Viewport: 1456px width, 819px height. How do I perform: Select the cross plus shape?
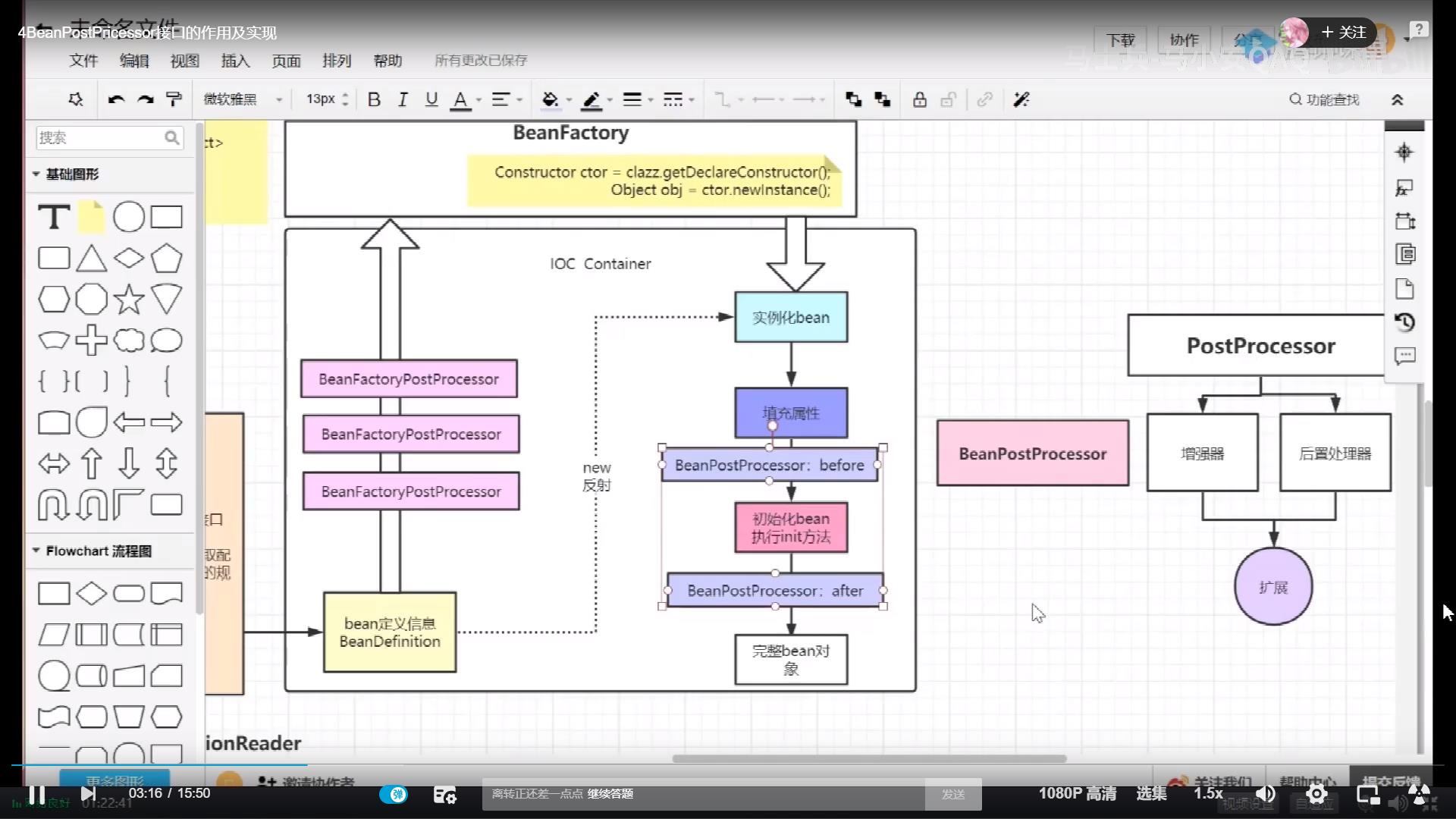(91, 340)
